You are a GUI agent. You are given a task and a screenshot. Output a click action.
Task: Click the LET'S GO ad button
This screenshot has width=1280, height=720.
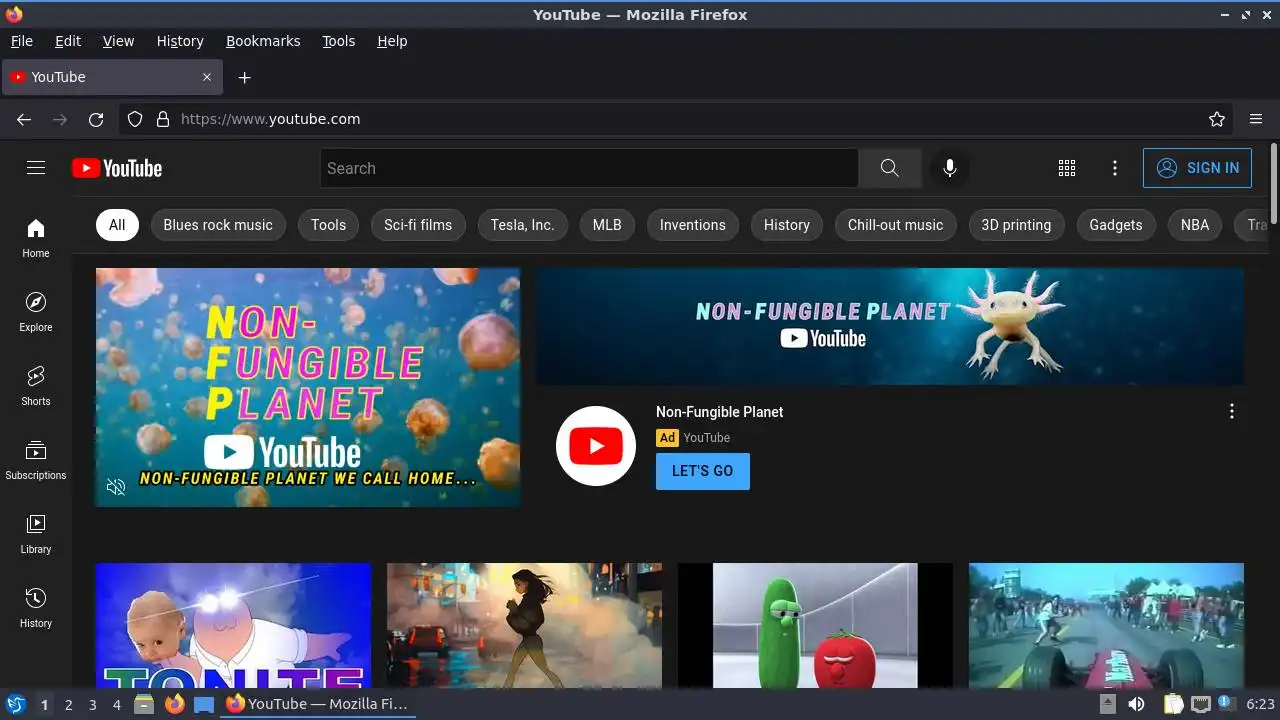tap(703, 471)
